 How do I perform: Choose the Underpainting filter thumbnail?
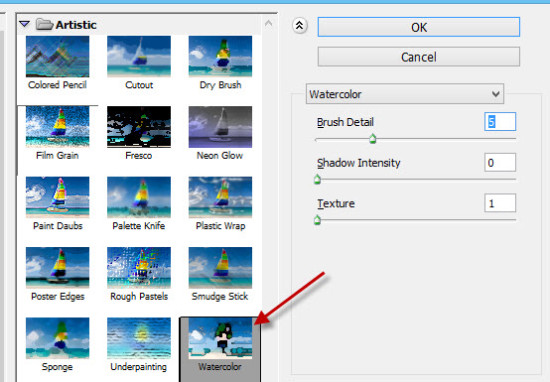[139, 338]
